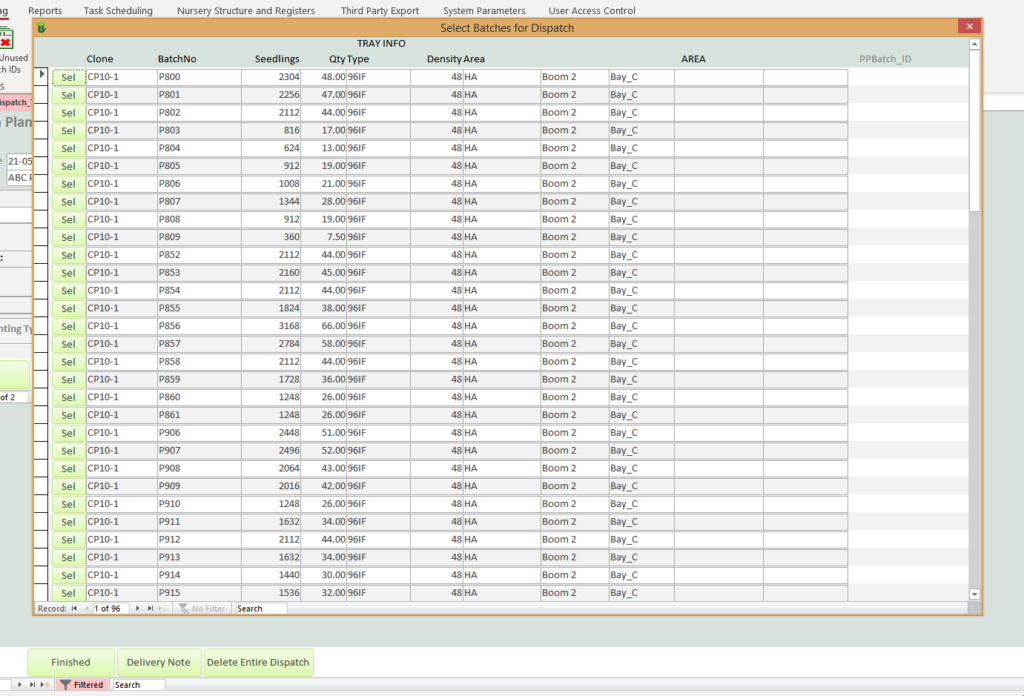
Task: Select batch P805 with Sel button
Action: coord(68,166)
